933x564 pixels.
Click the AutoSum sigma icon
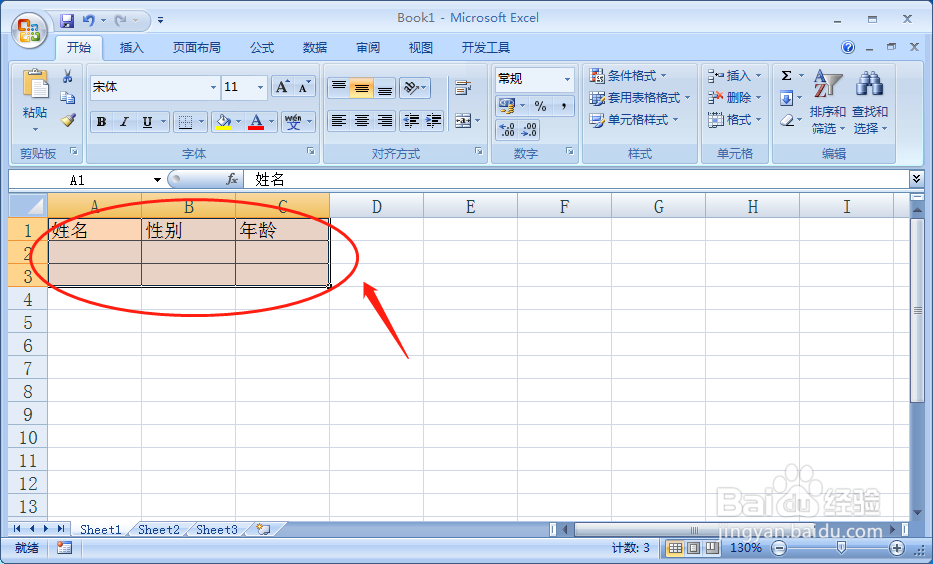pos(786,76)
